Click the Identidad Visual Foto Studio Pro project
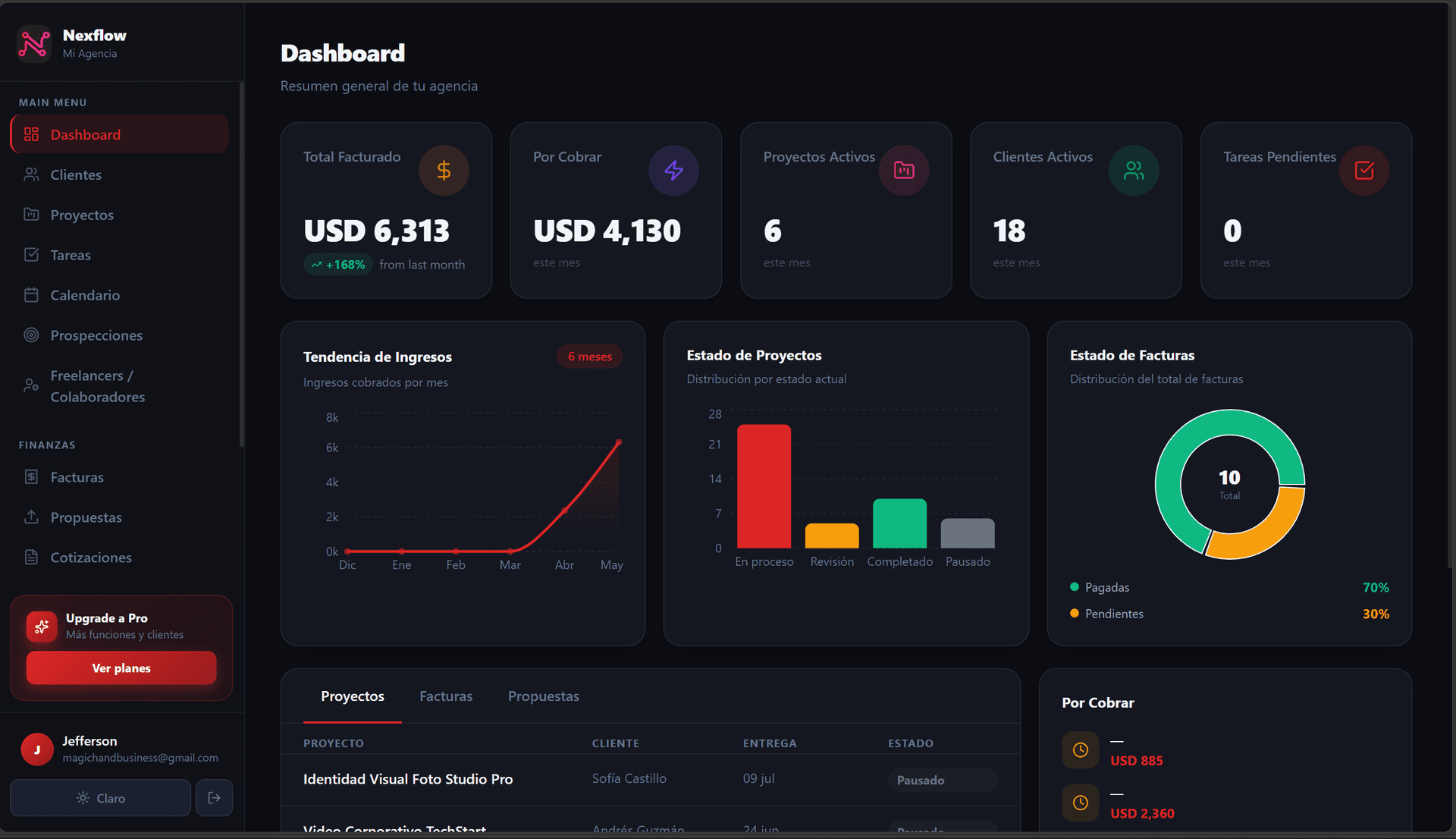The width and height of the screenshot is (1456, 839). click(408, 779)
